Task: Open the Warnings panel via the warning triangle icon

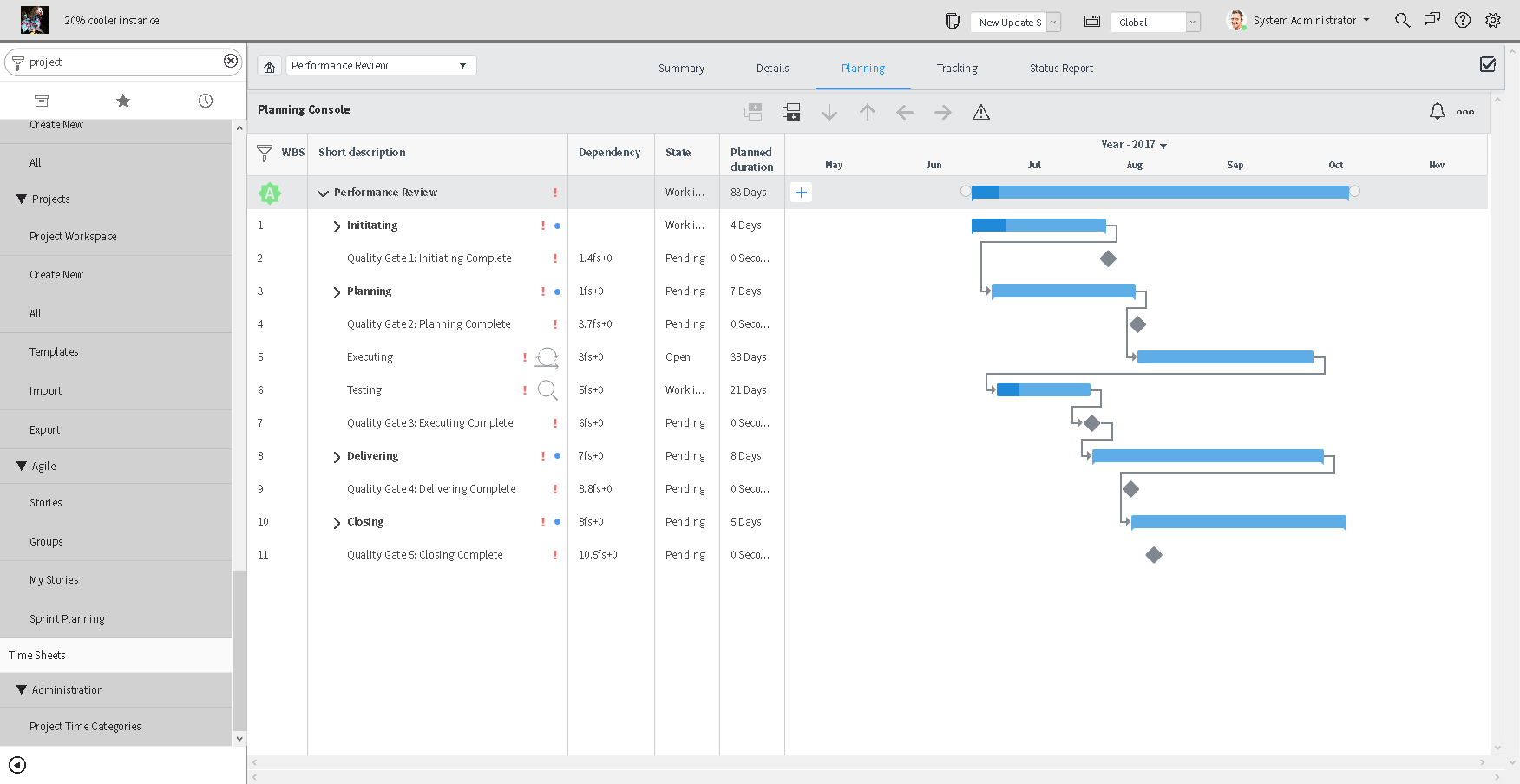Action: click(x=981, y=112)
